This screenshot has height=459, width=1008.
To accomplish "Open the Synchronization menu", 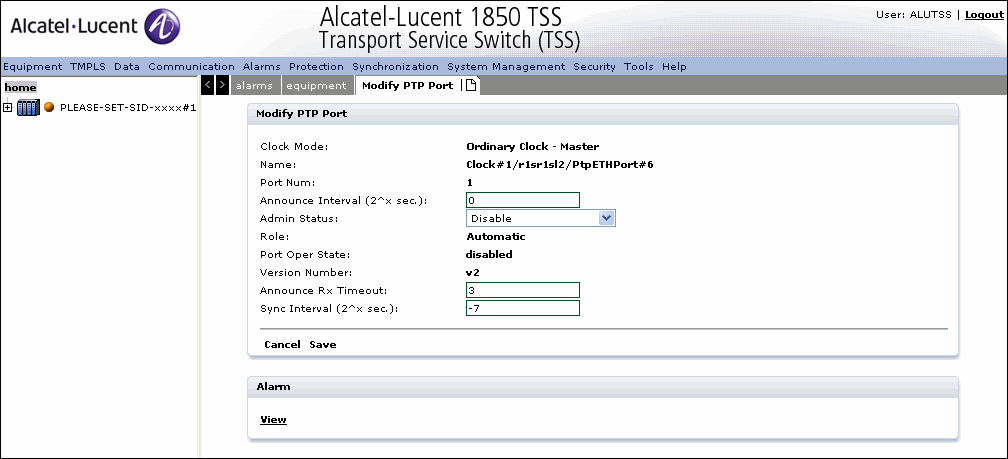I will tap(395, 66).
